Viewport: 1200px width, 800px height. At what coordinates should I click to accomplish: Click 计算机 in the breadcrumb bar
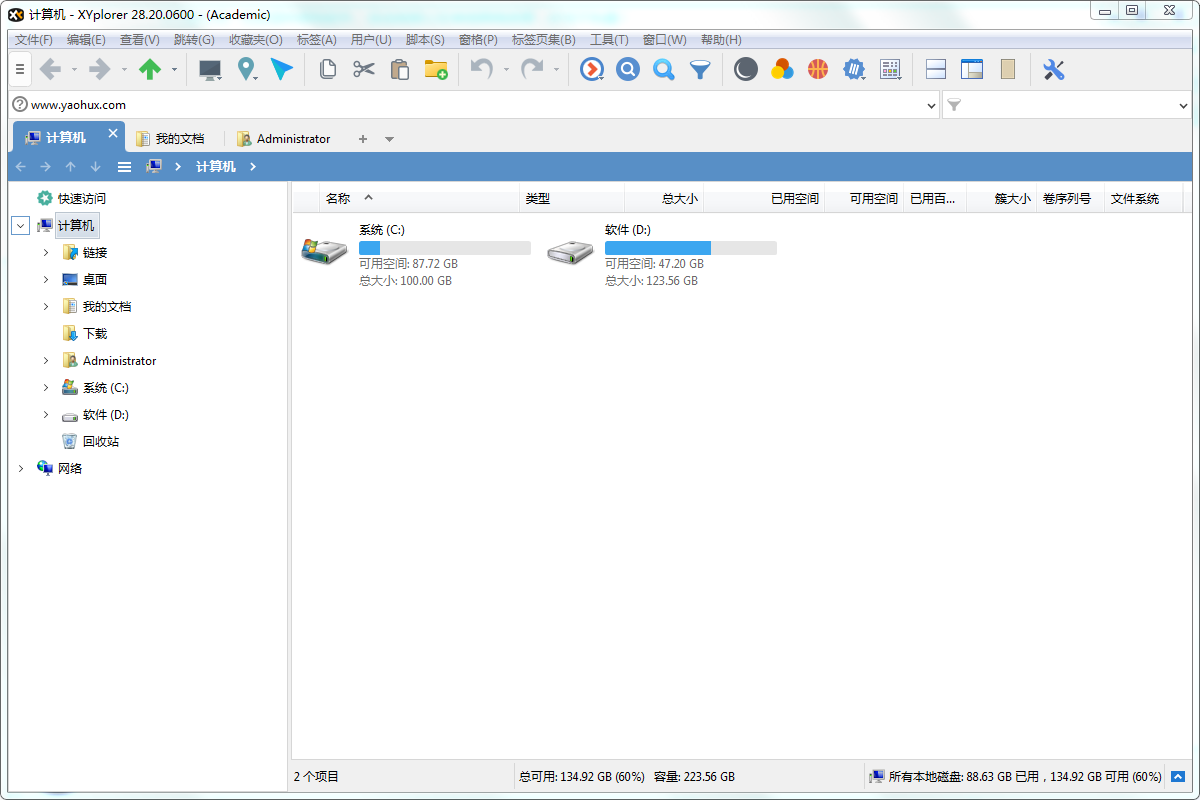(x=216, y=167)
